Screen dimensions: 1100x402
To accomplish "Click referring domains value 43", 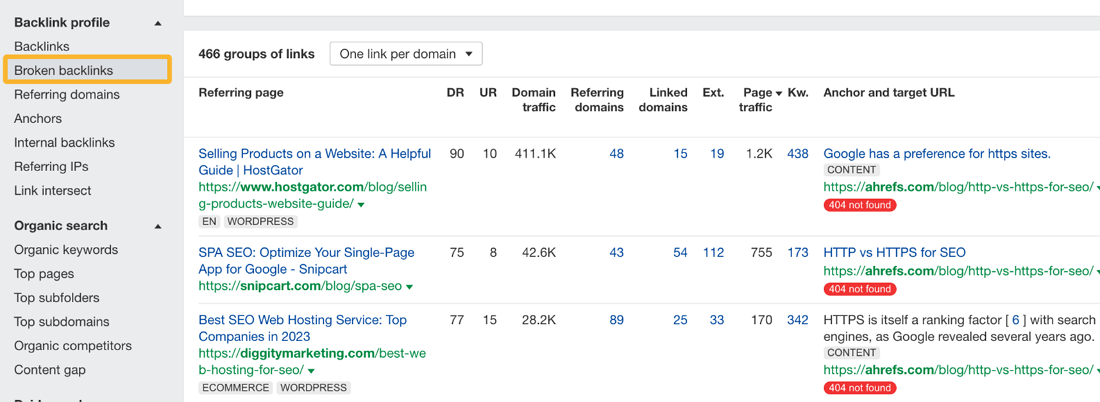I will pyautogui.click(x=616, y=253).
